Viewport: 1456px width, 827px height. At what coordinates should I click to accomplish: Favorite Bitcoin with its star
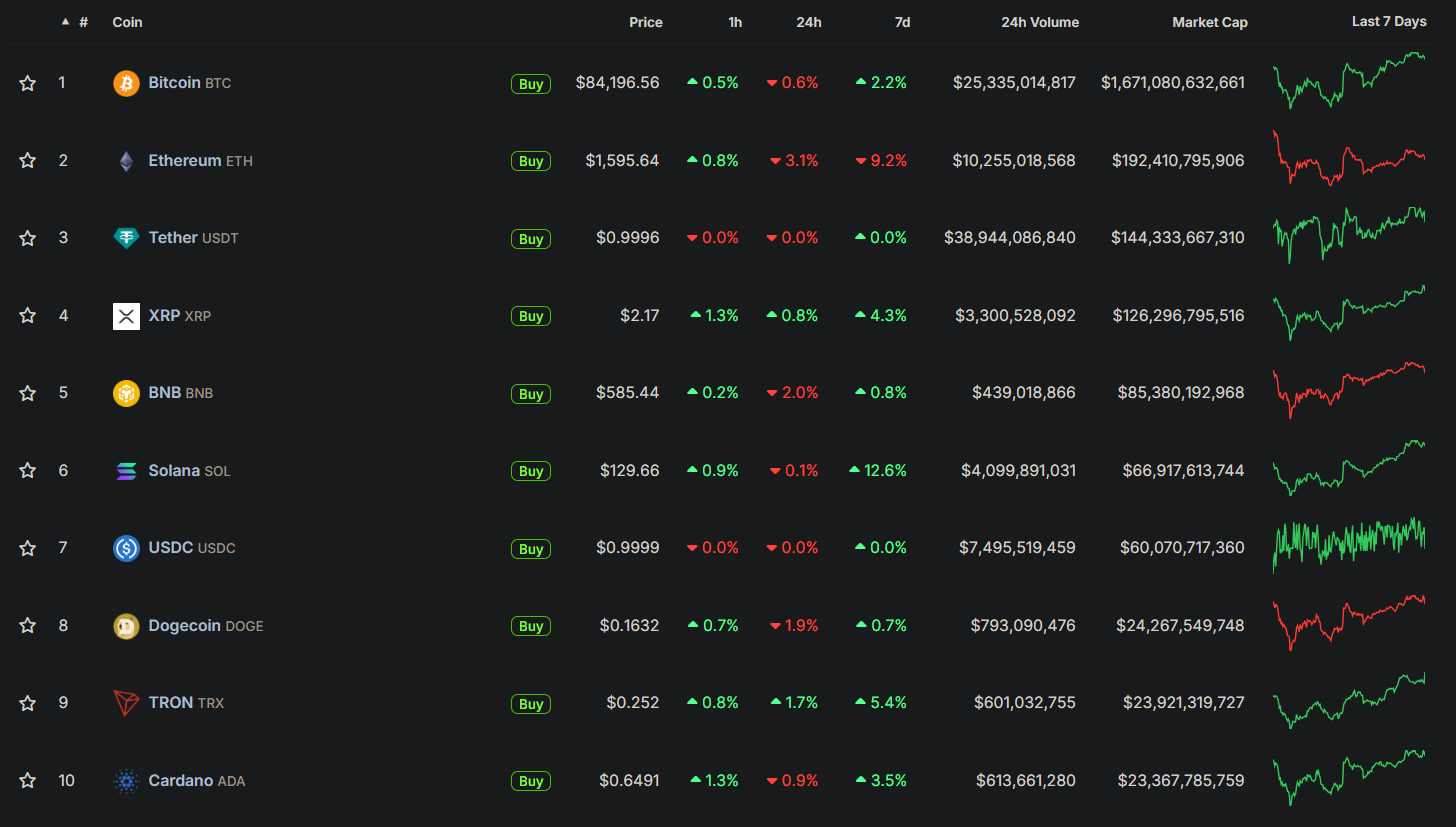click(x=27, y=83)
